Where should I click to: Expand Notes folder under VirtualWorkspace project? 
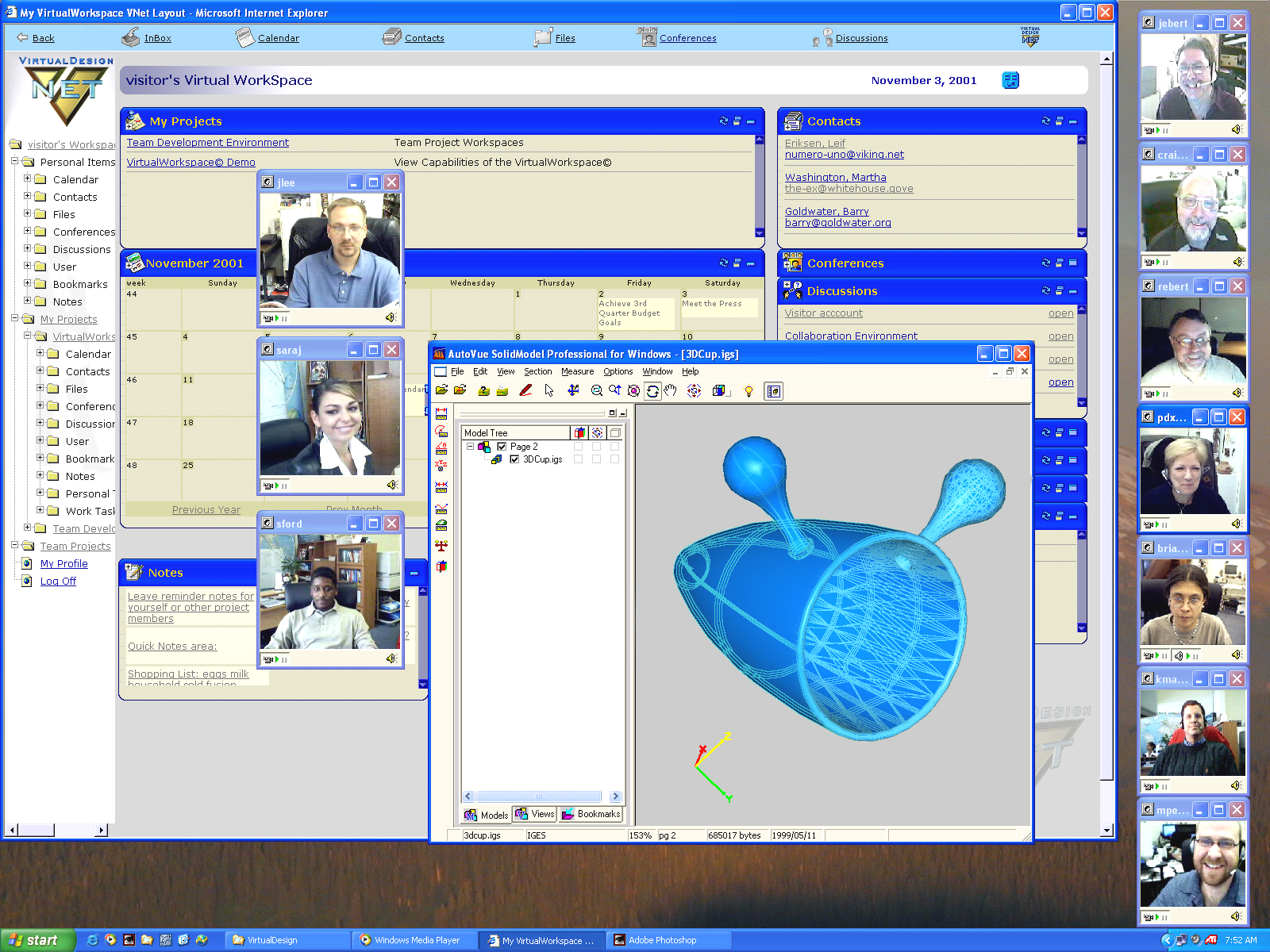click(40, 475)
